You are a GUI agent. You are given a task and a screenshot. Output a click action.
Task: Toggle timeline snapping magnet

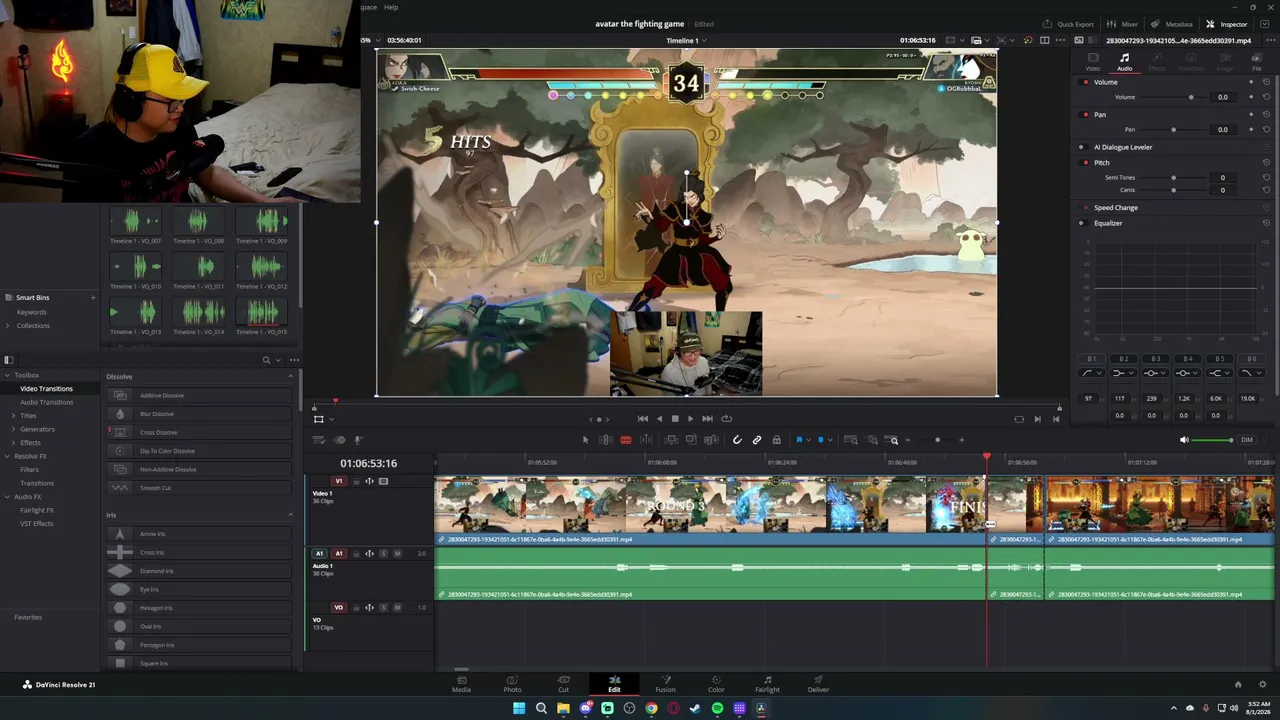click(x=737, y=440)
